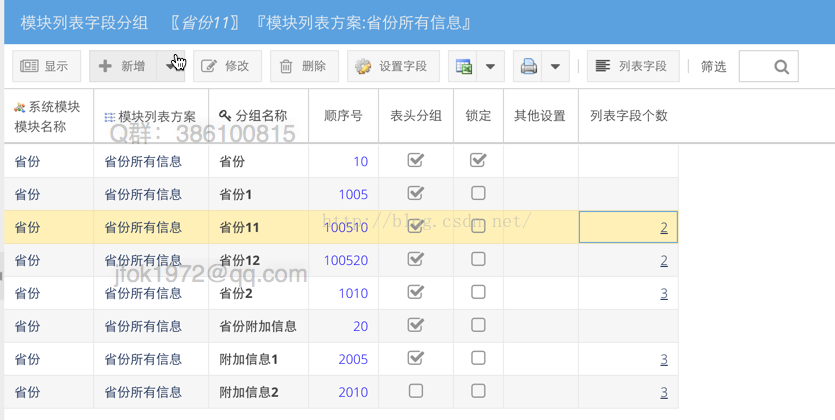
Task: Click the 省份1 group name cell
Action: click(258, 194)
